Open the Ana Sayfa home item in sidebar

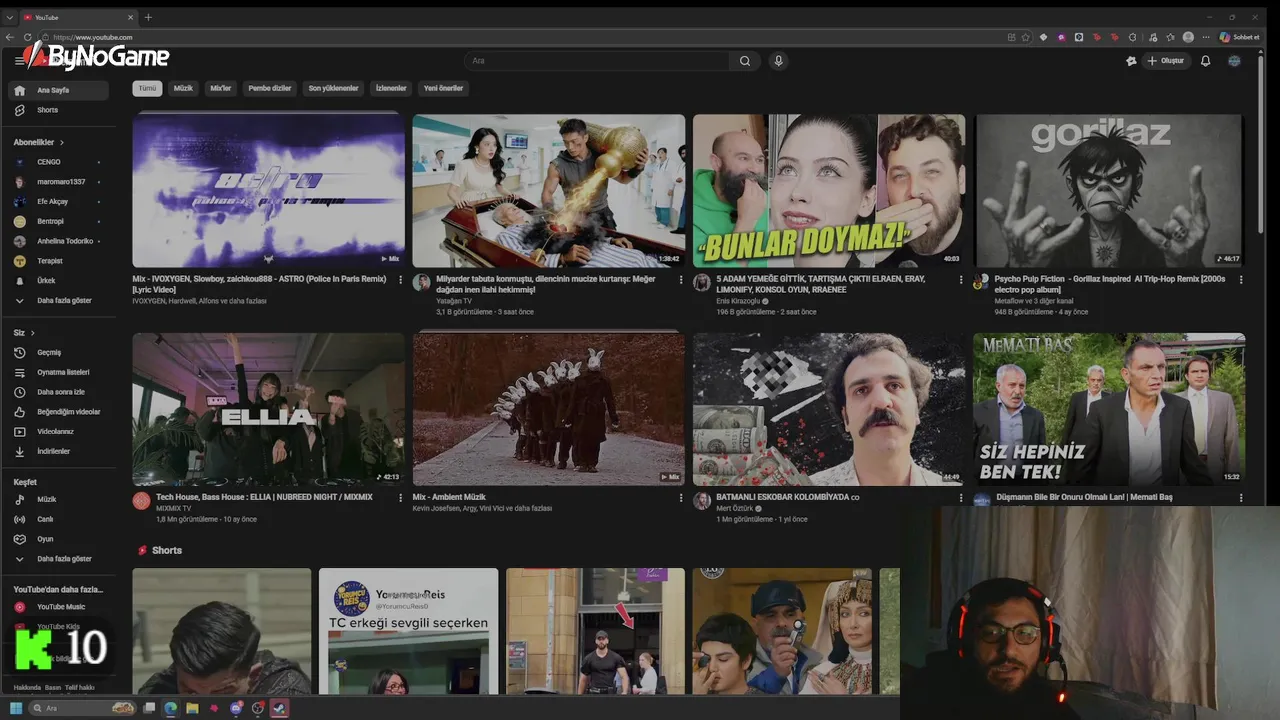coord(58,90)
